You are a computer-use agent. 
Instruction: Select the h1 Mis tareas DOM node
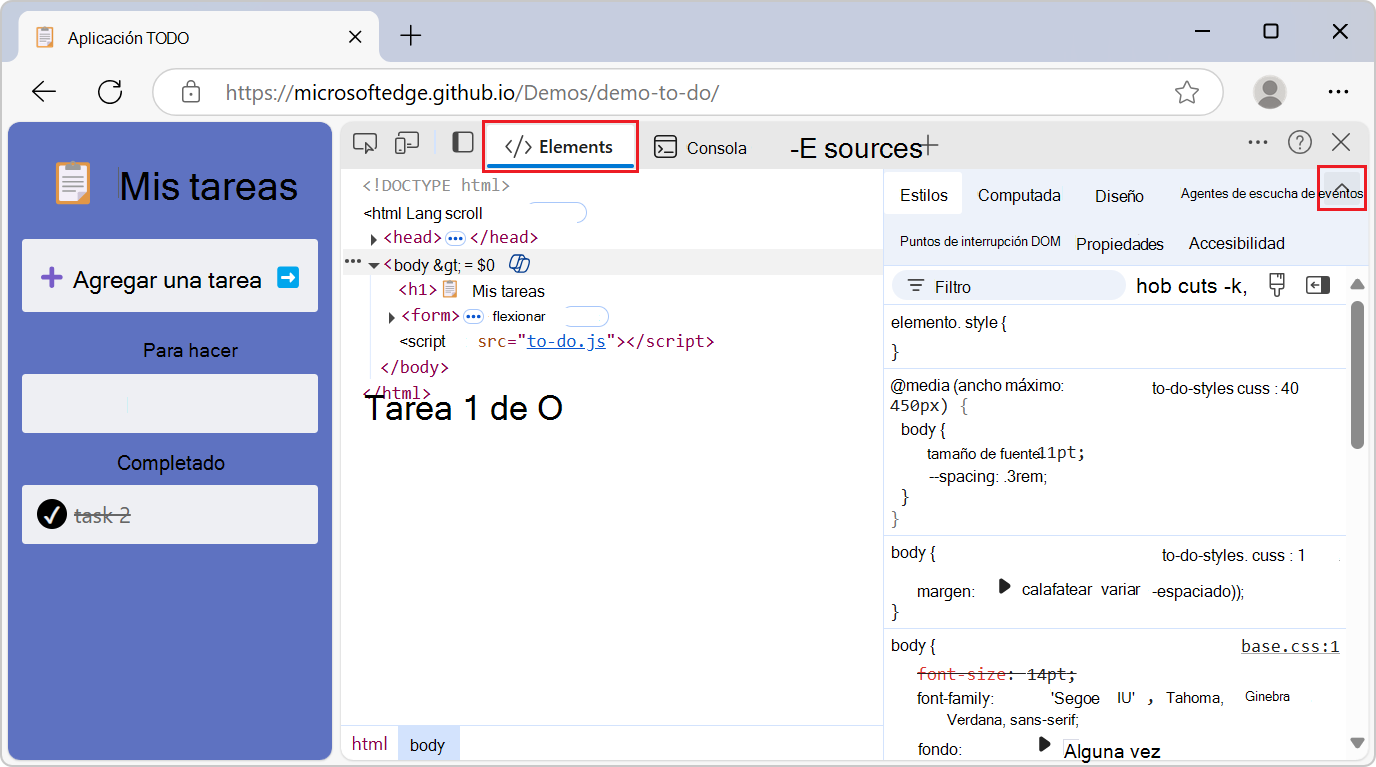[x=471, y=291]
